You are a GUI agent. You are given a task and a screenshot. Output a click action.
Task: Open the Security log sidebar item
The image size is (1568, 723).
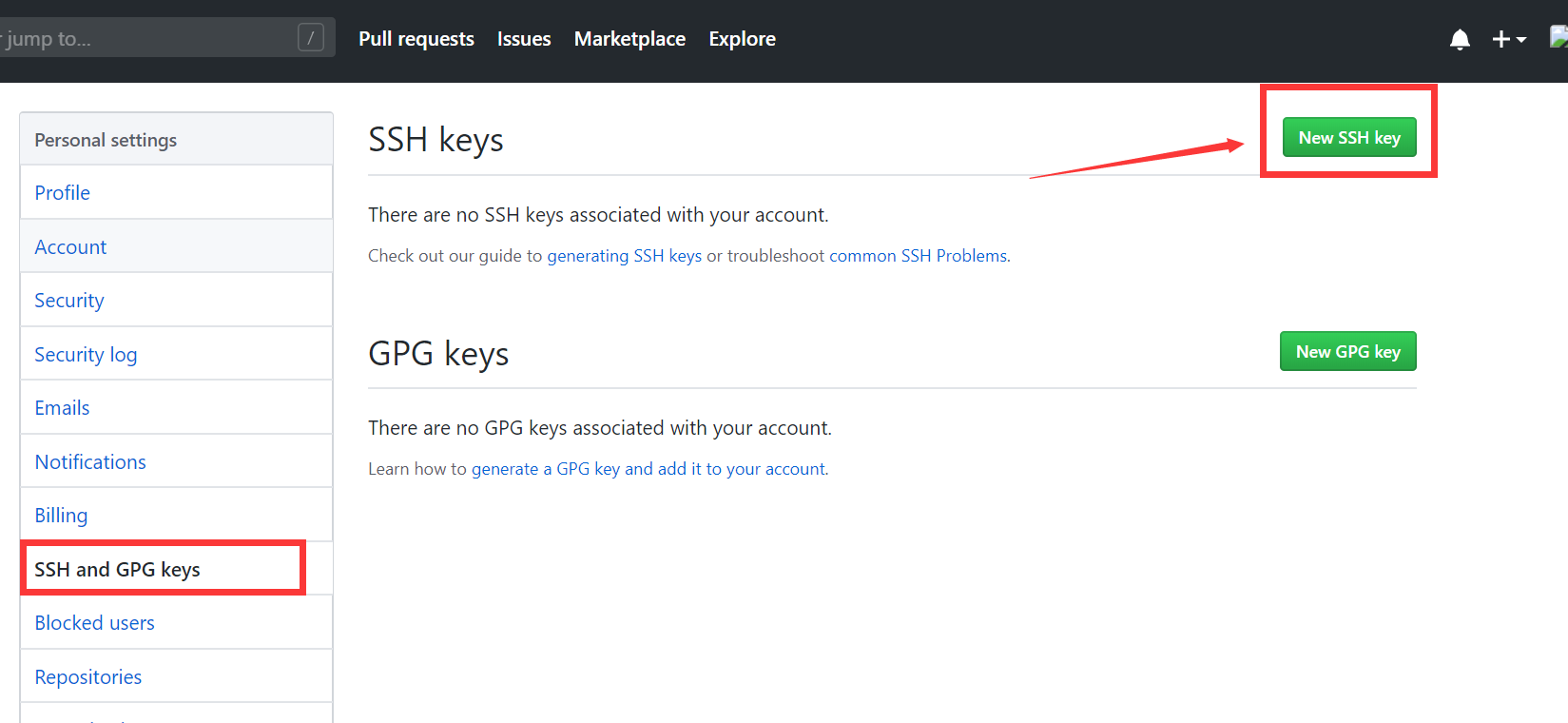pyautogui.click(x=86, y=355)
